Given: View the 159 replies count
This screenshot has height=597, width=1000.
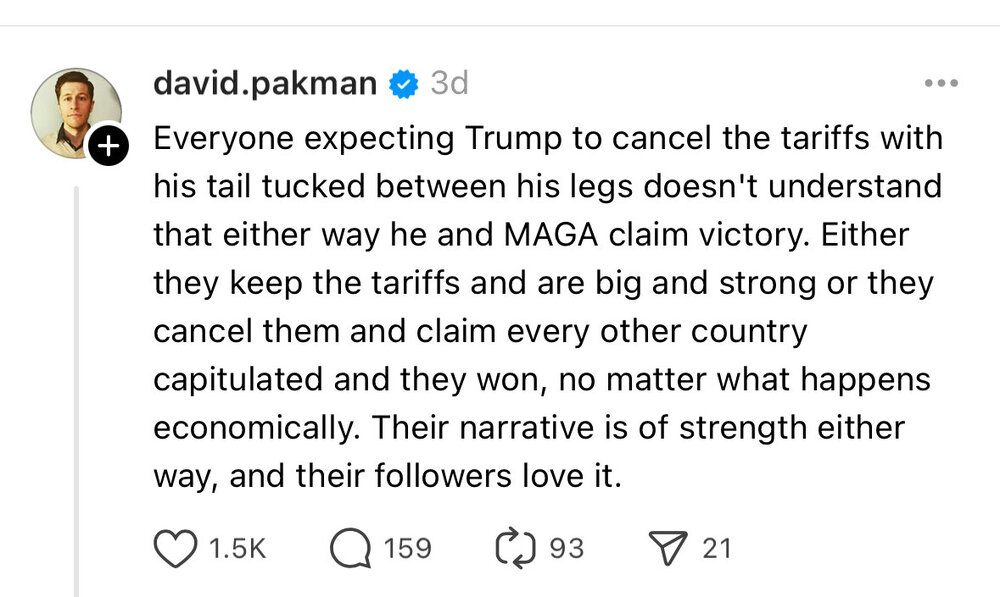Looking at the screenshot, I should coord(408,548).
